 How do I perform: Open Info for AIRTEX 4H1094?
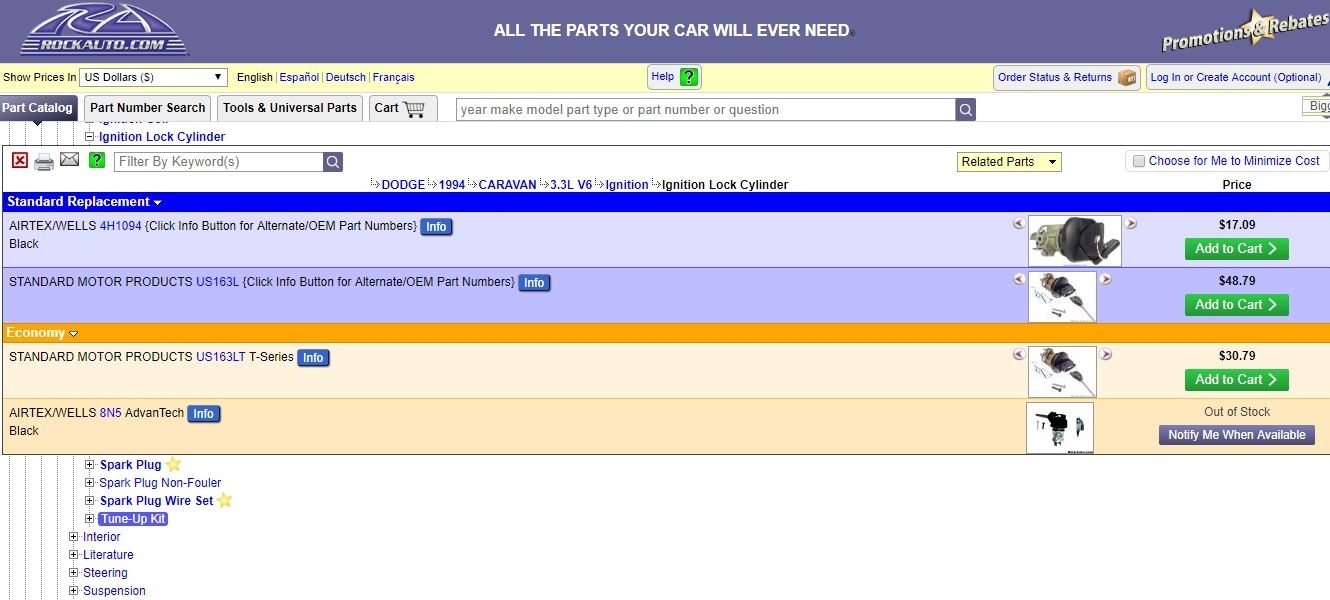pyautogui.click(x=436, y=227)
